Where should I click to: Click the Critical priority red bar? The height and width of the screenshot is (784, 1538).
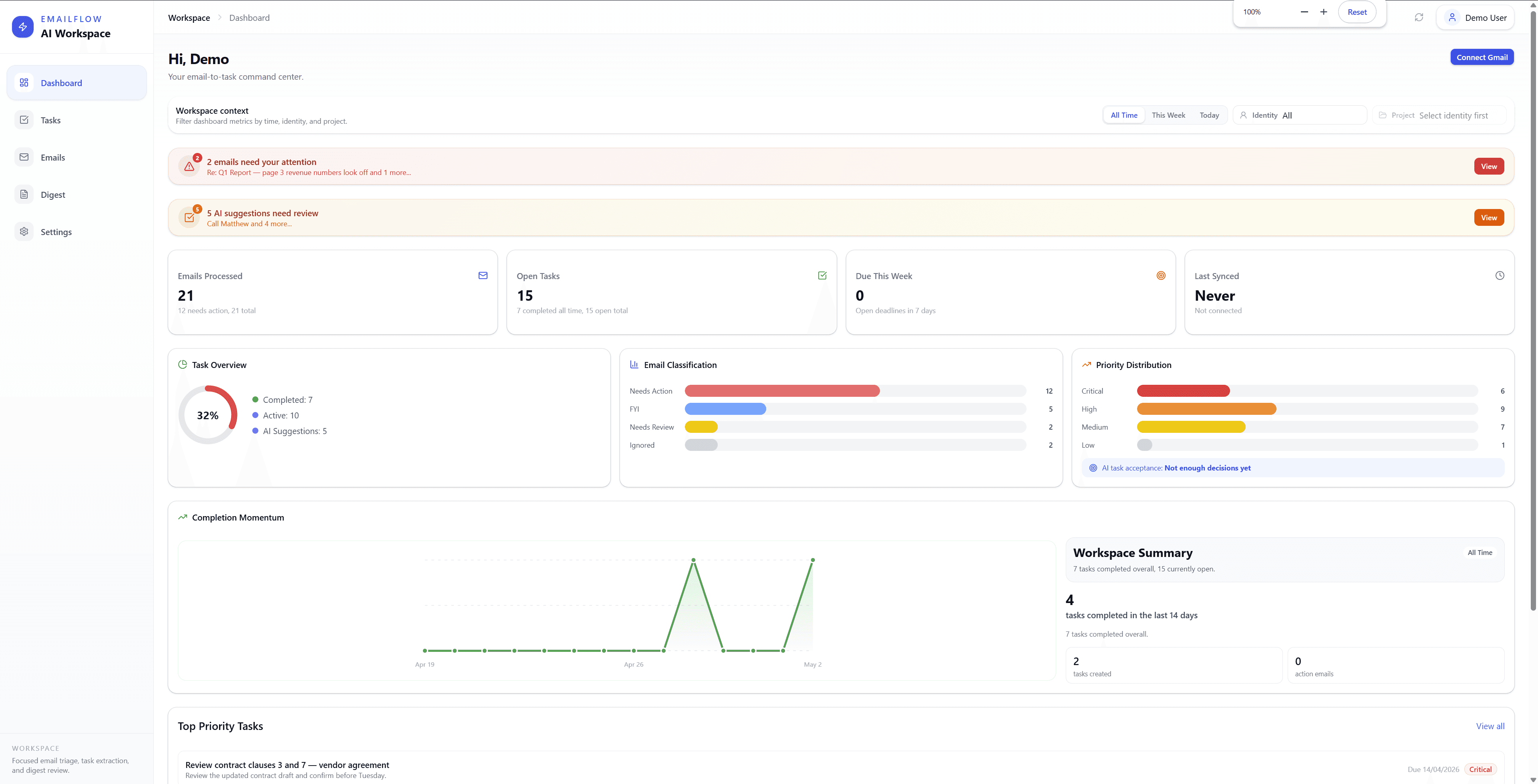point(1184,391)
